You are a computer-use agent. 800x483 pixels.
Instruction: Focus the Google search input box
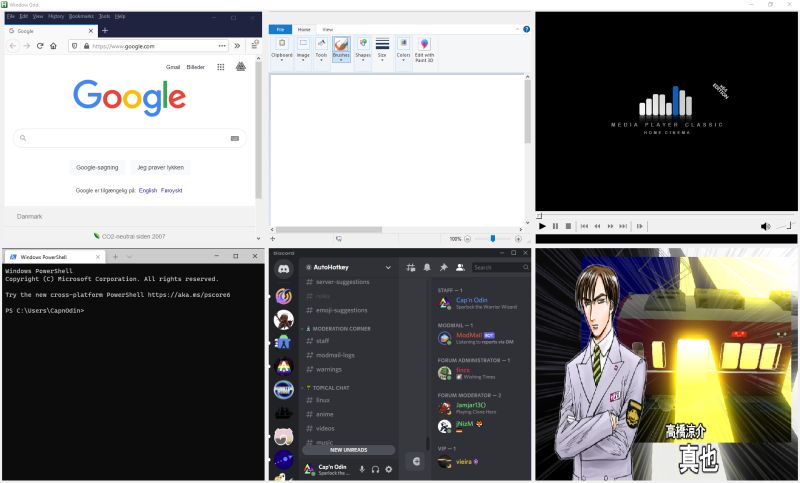130,138
